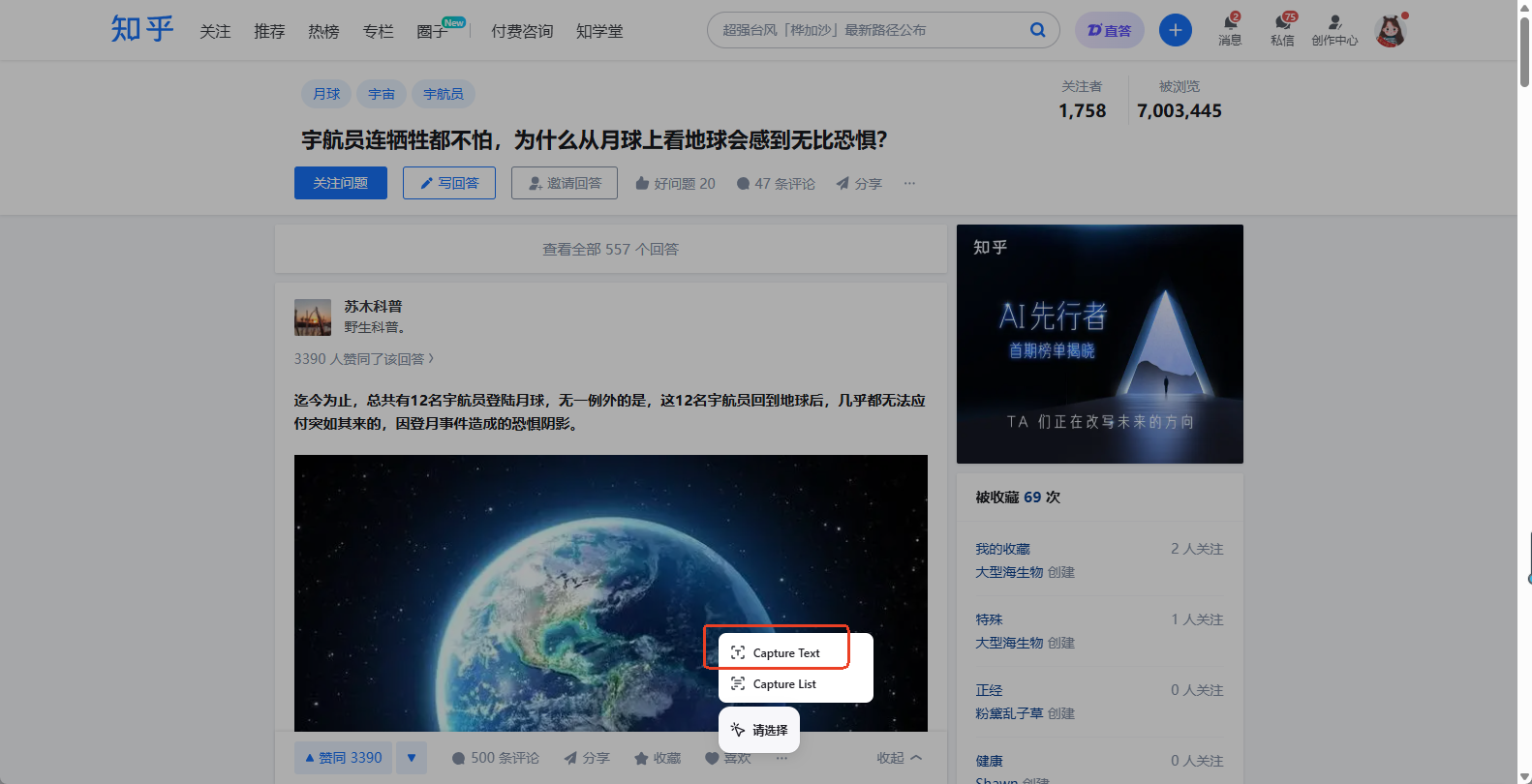Image resolution: width=1532 pixels, height=784 pixels.
Task: Mark question as 好问题 20
Action: point(675,183)
